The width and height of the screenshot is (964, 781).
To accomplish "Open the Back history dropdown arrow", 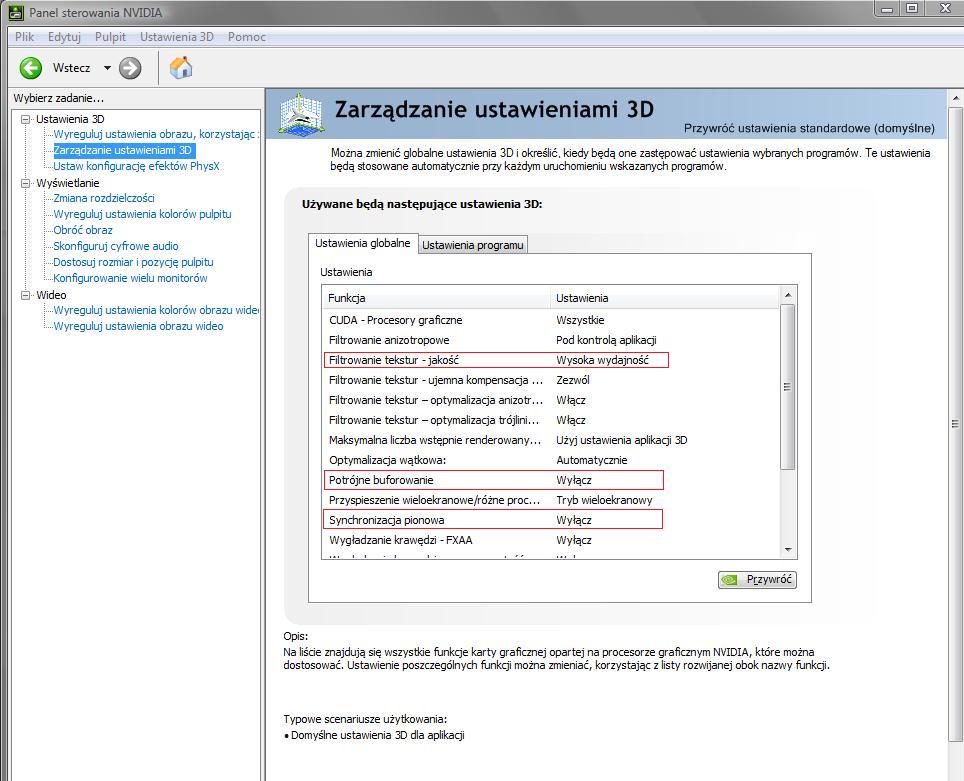I will pos(107,68).
